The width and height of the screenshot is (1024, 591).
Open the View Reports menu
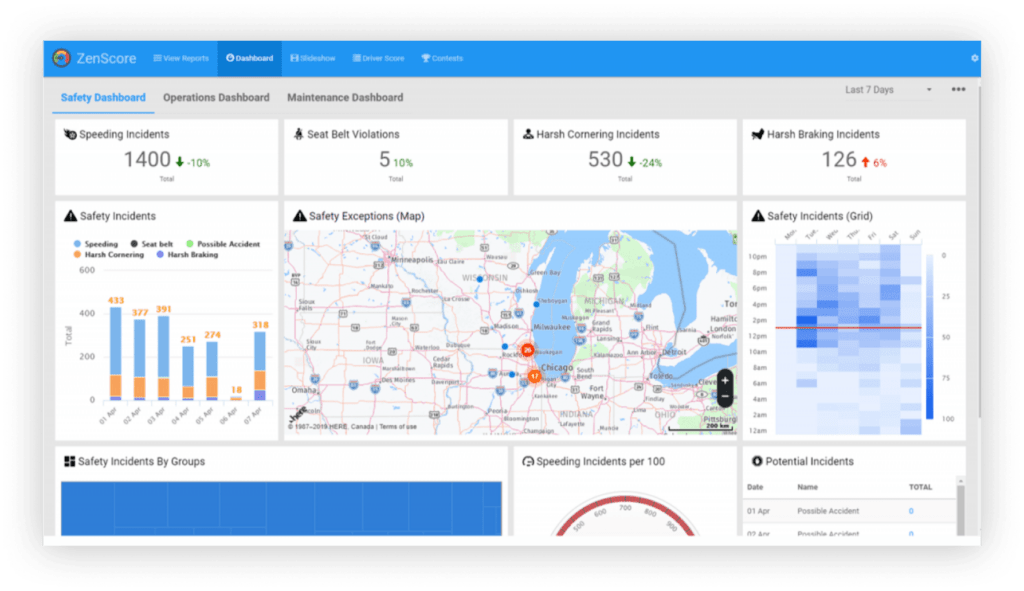pyautogui.click(x=181, y=58)
